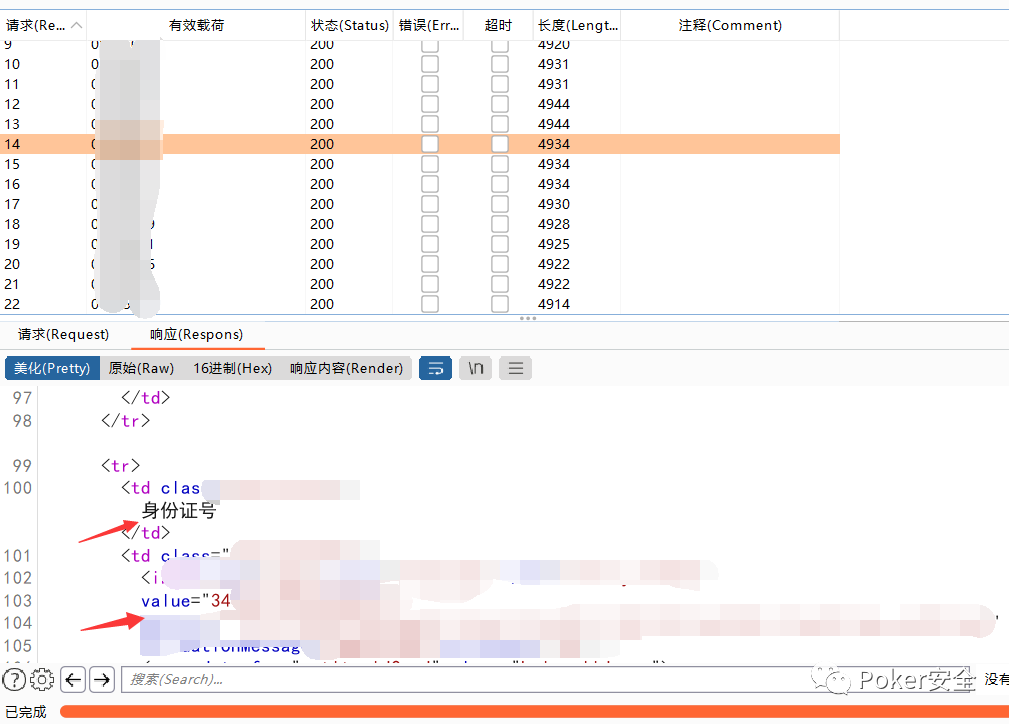Switch to the 原始(Raw) view tab

coord(141,368)
